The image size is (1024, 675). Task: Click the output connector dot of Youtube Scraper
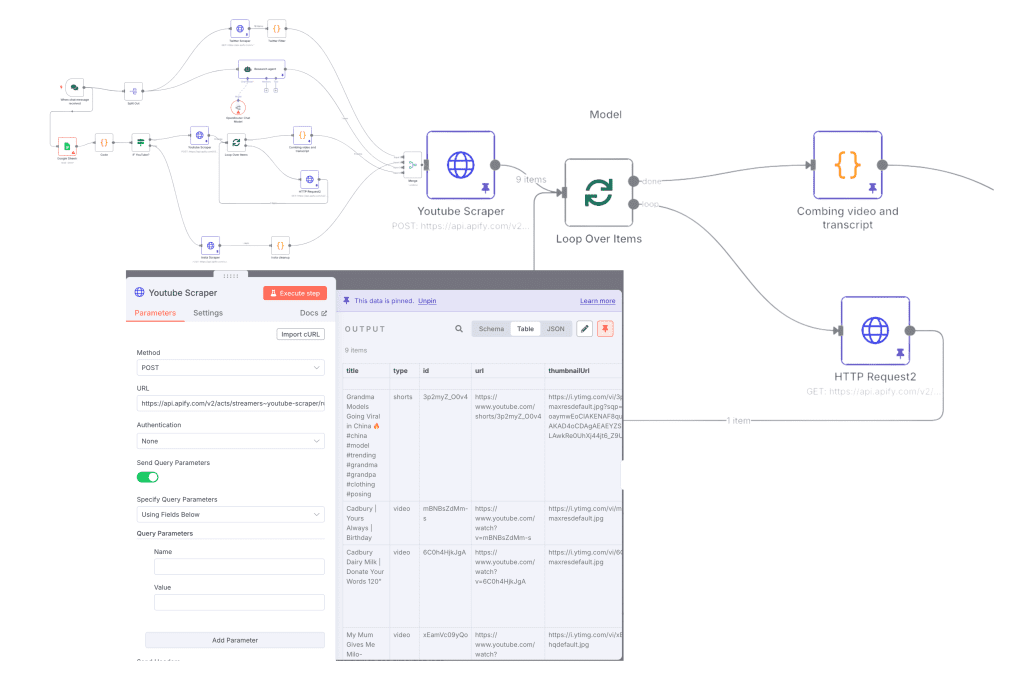(495, 165)
